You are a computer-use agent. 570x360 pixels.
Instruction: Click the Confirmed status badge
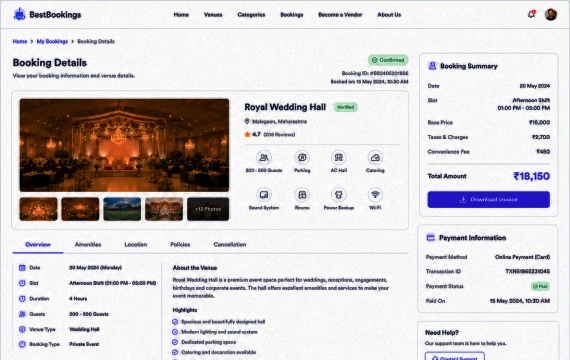pos(388,60)
